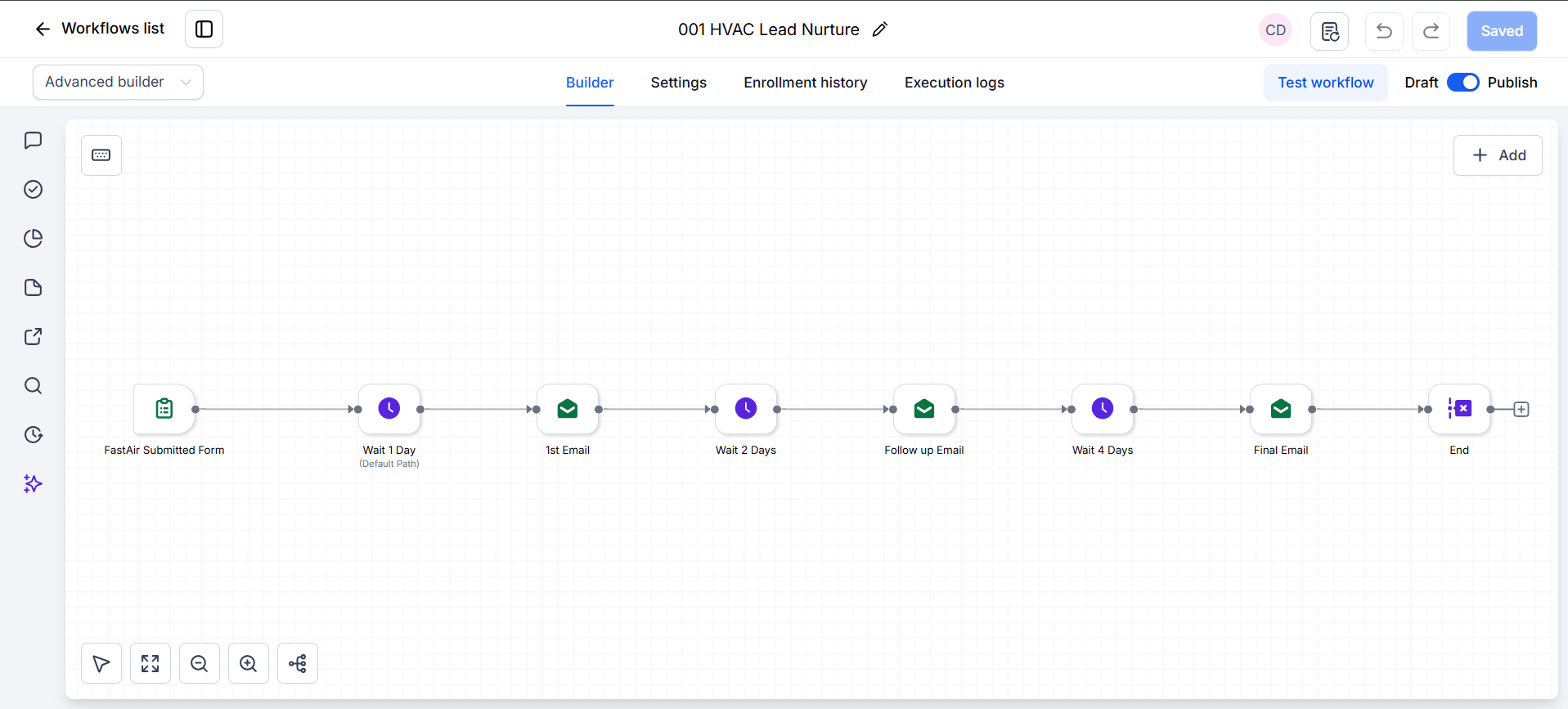Viewport: 1568px width, 709px height.
Task: Activate the pointer selection tool
Action: [101, 663]
